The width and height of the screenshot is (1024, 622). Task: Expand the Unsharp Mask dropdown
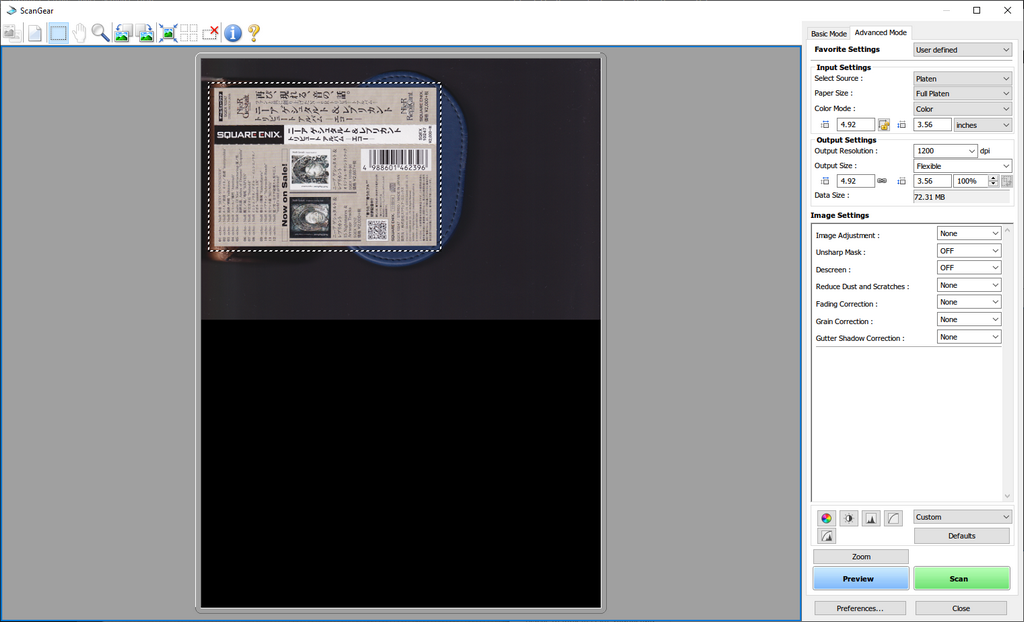tap(968, 251)
